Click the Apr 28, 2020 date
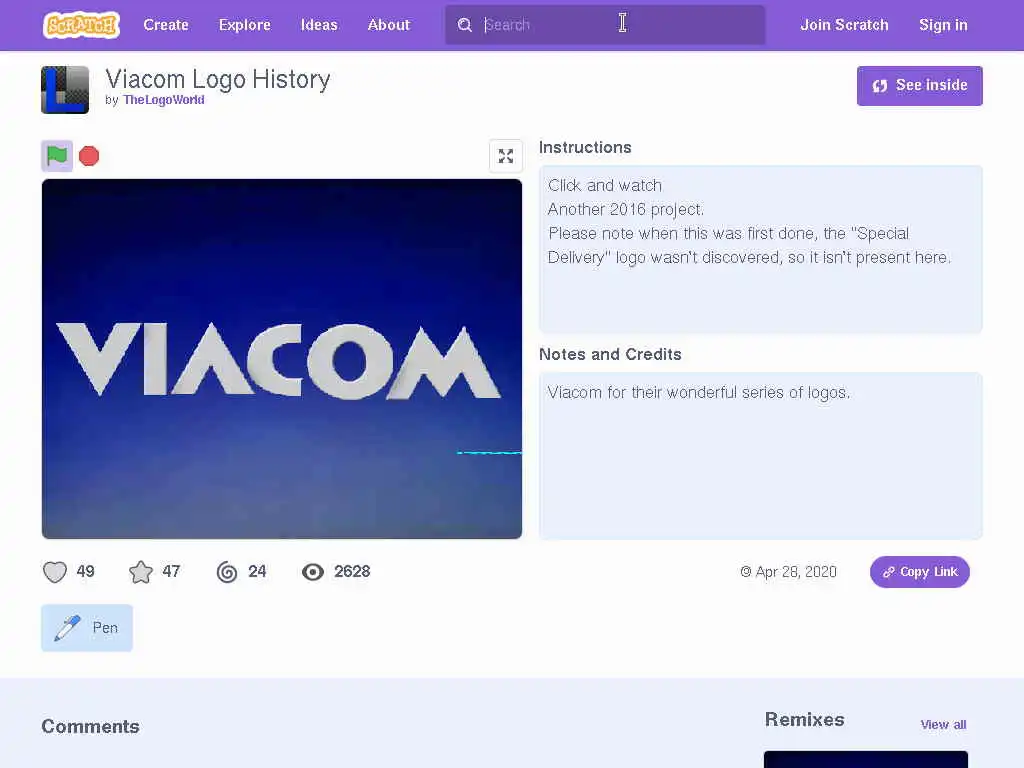This screenshot has height=768, width=1024. pos(795,572)
